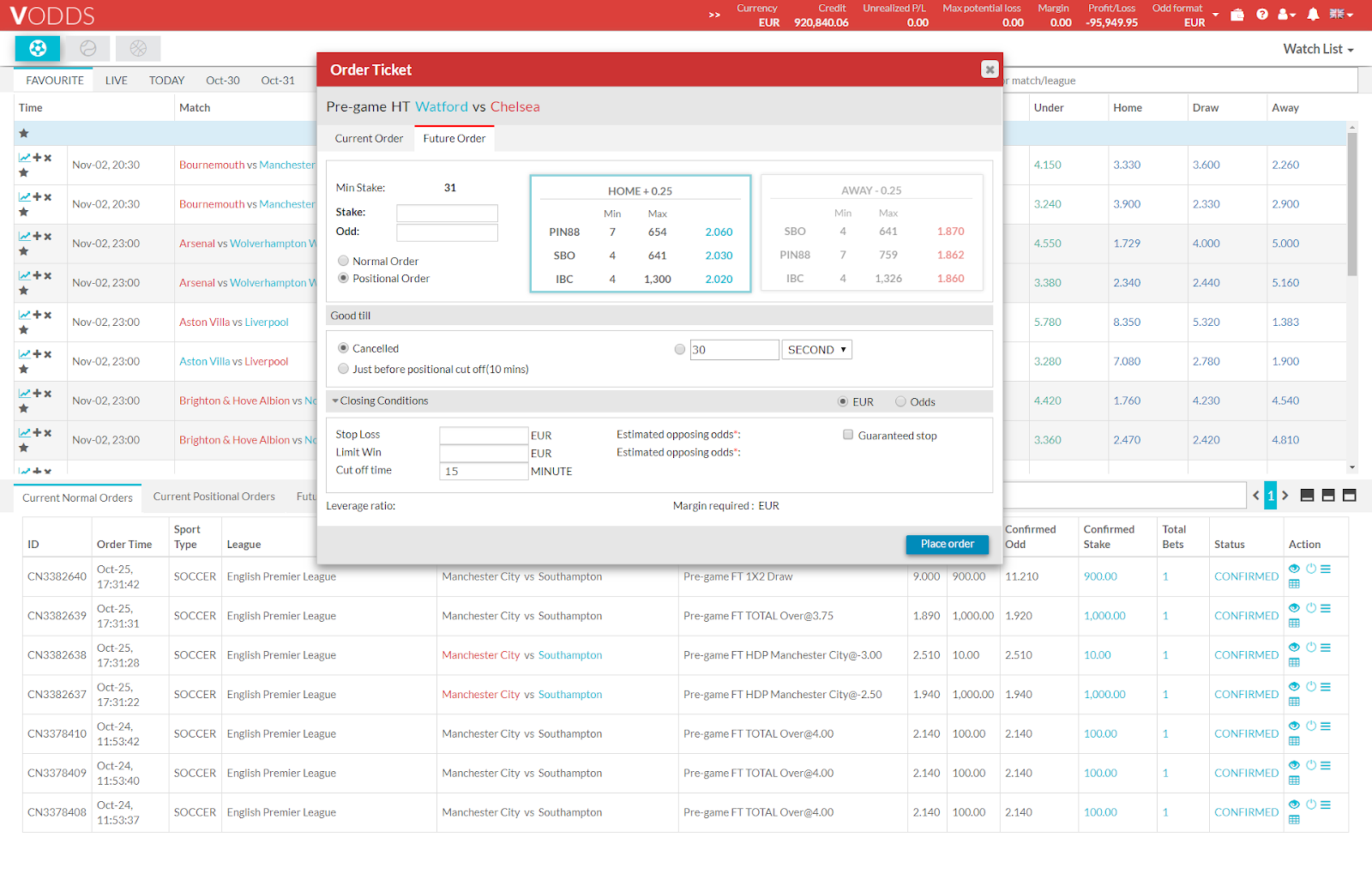Click power icon for order CN3382638
The height and width of the screenshot is (874, 1372).
1311,648
